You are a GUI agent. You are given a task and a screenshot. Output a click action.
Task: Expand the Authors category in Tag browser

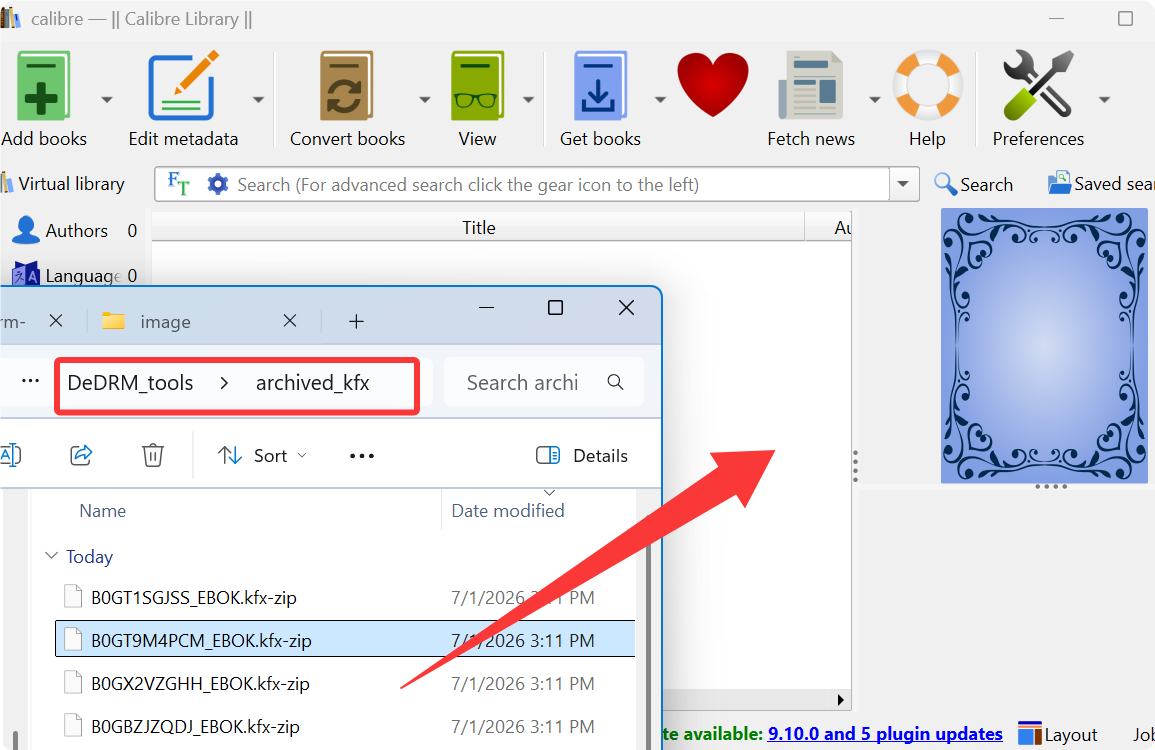(74, 231)
